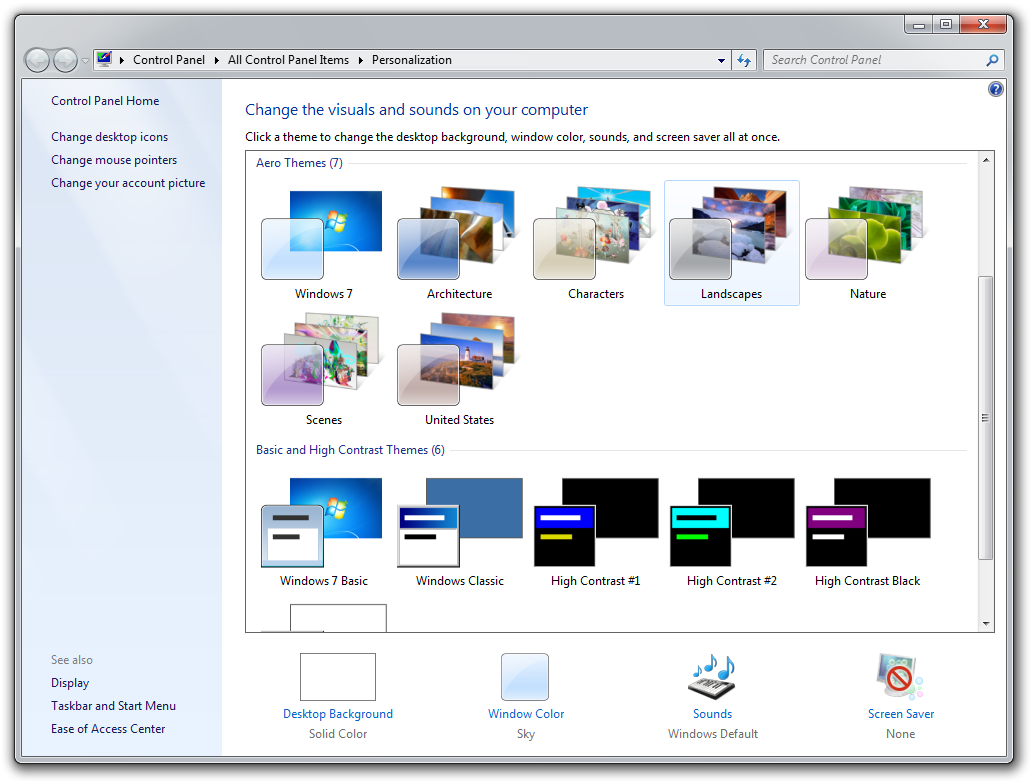Click the Personalization icon in the address bar
Image resolution: width=1032 pixels, height=782 pixels.
click(x=103, y=59)
